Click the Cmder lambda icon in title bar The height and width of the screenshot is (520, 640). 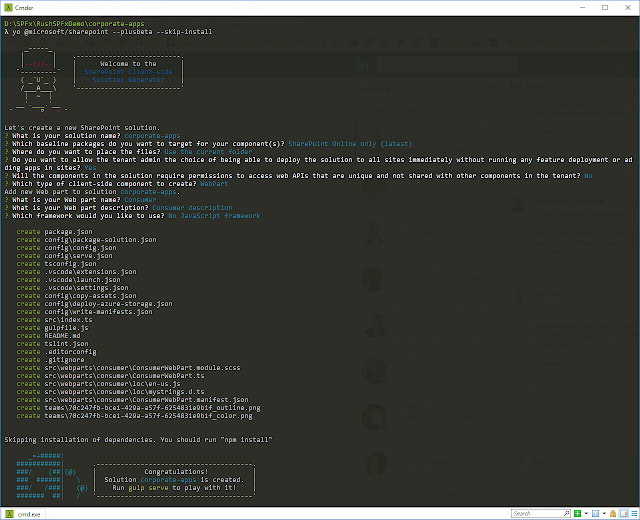pyautogui.click(x=8, y=8)
